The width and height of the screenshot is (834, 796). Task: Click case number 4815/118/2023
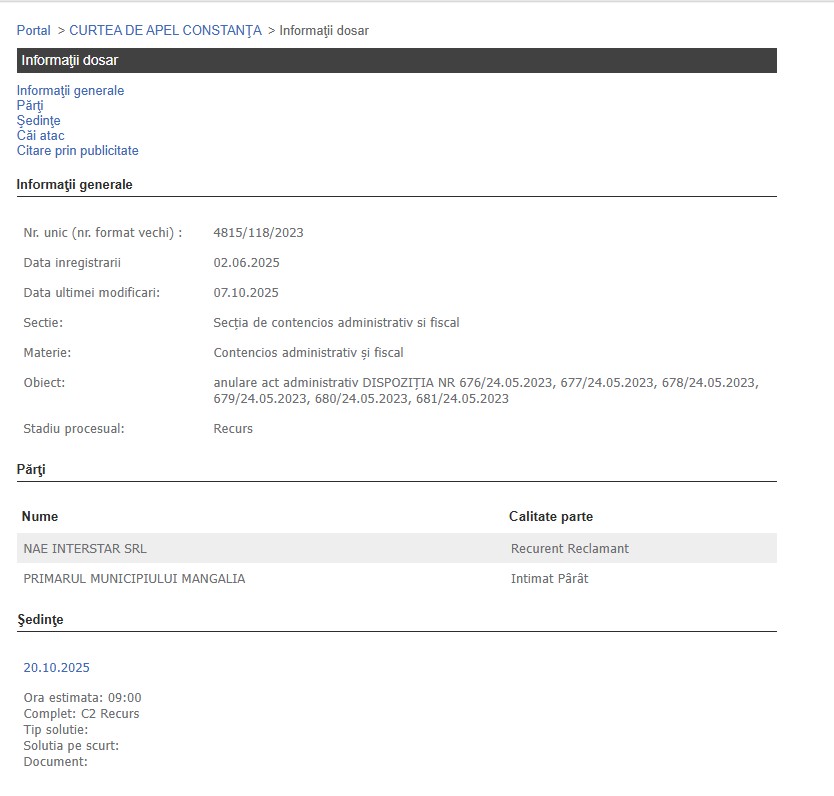point(258,233)
